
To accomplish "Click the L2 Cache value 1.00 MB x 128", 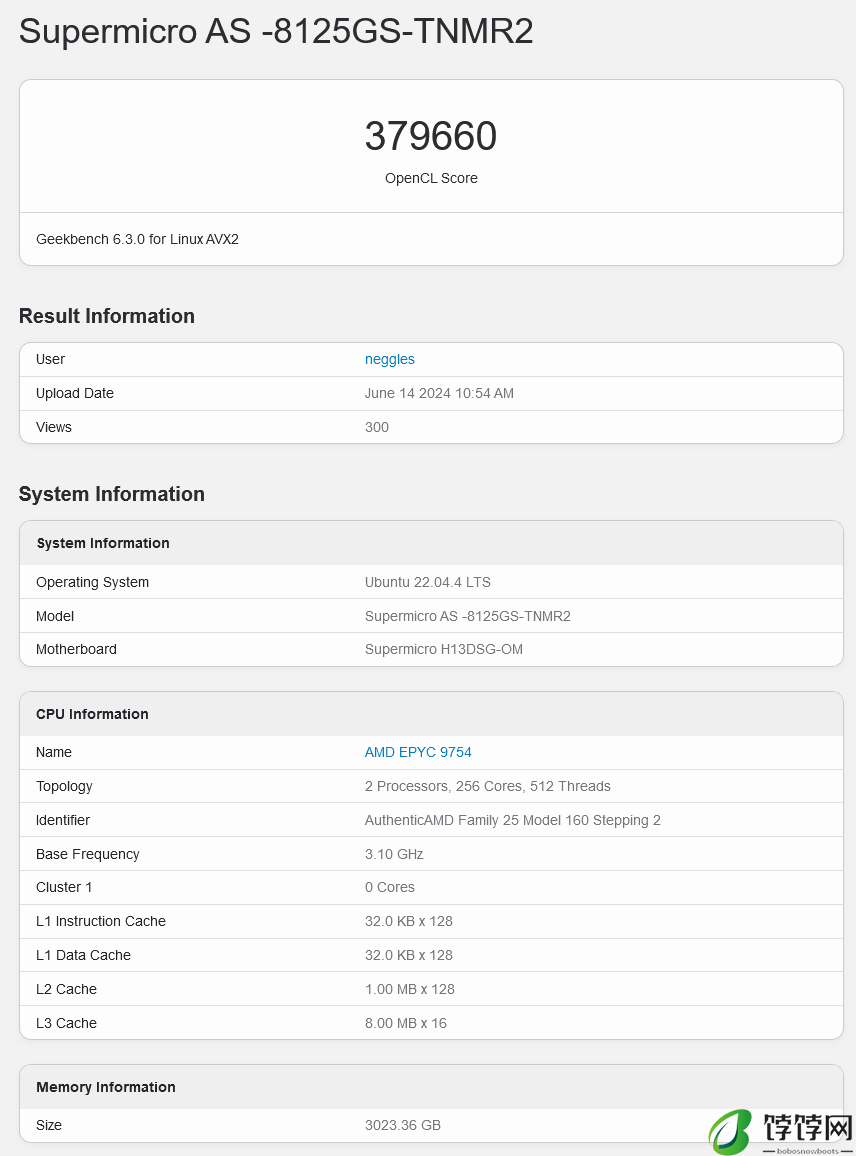I will tap(410, 989).
